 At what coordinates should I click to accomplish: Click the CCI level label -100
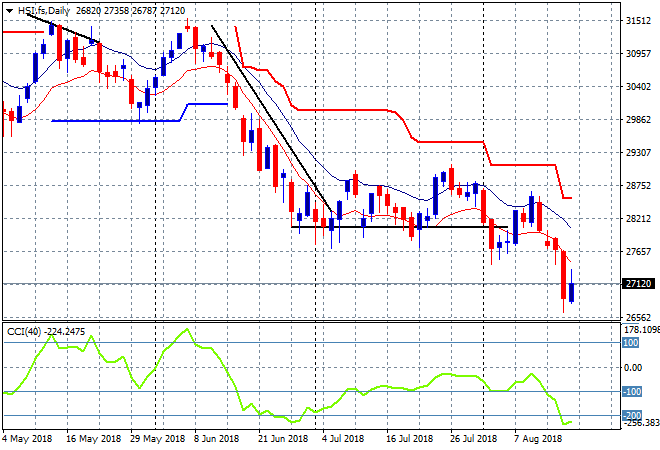(632, 391)
